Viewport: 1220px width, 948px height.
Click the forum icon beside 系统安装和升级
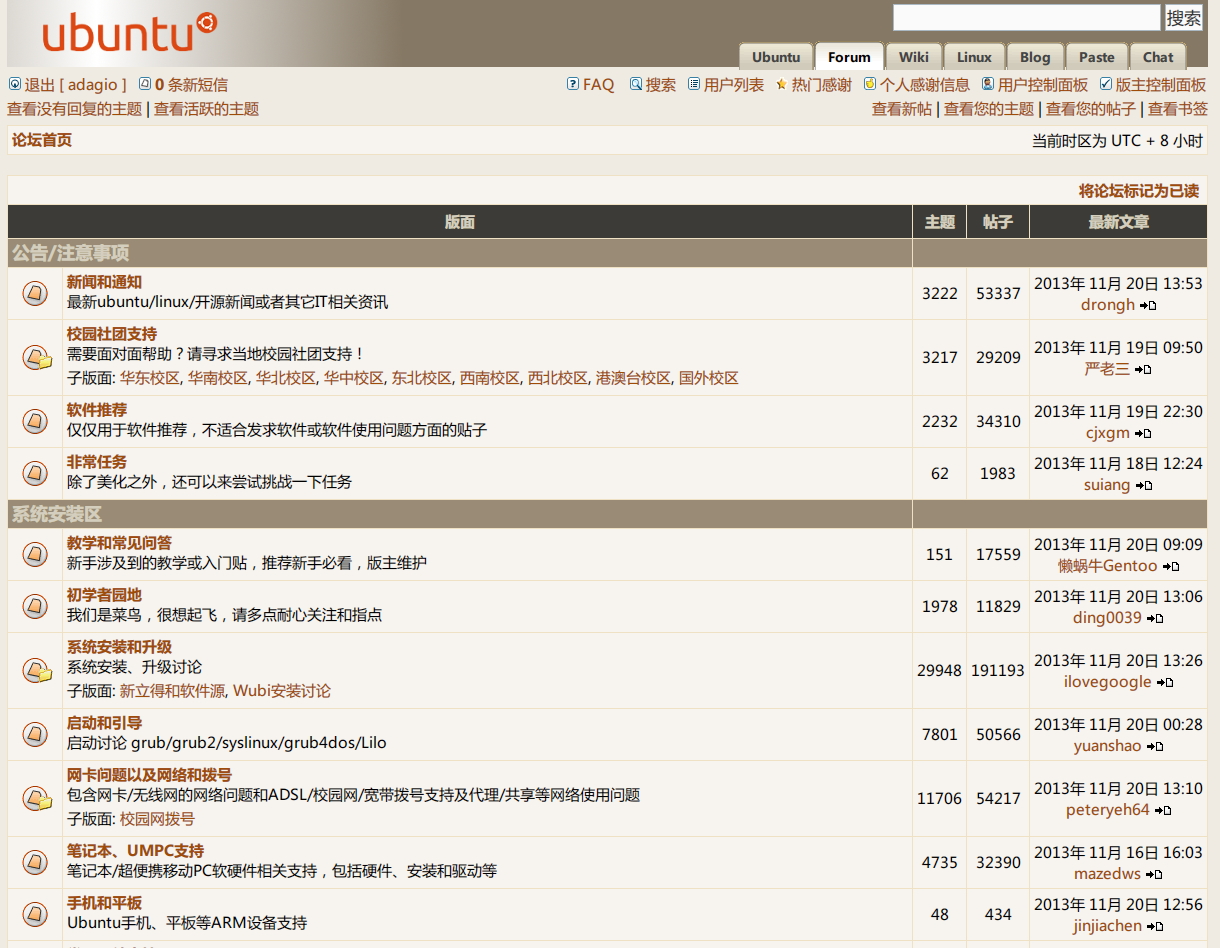coord(37,670)
